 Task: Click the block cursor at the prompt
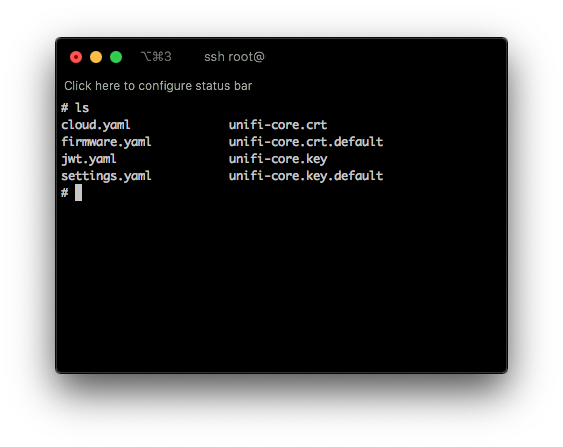[78, 193]
